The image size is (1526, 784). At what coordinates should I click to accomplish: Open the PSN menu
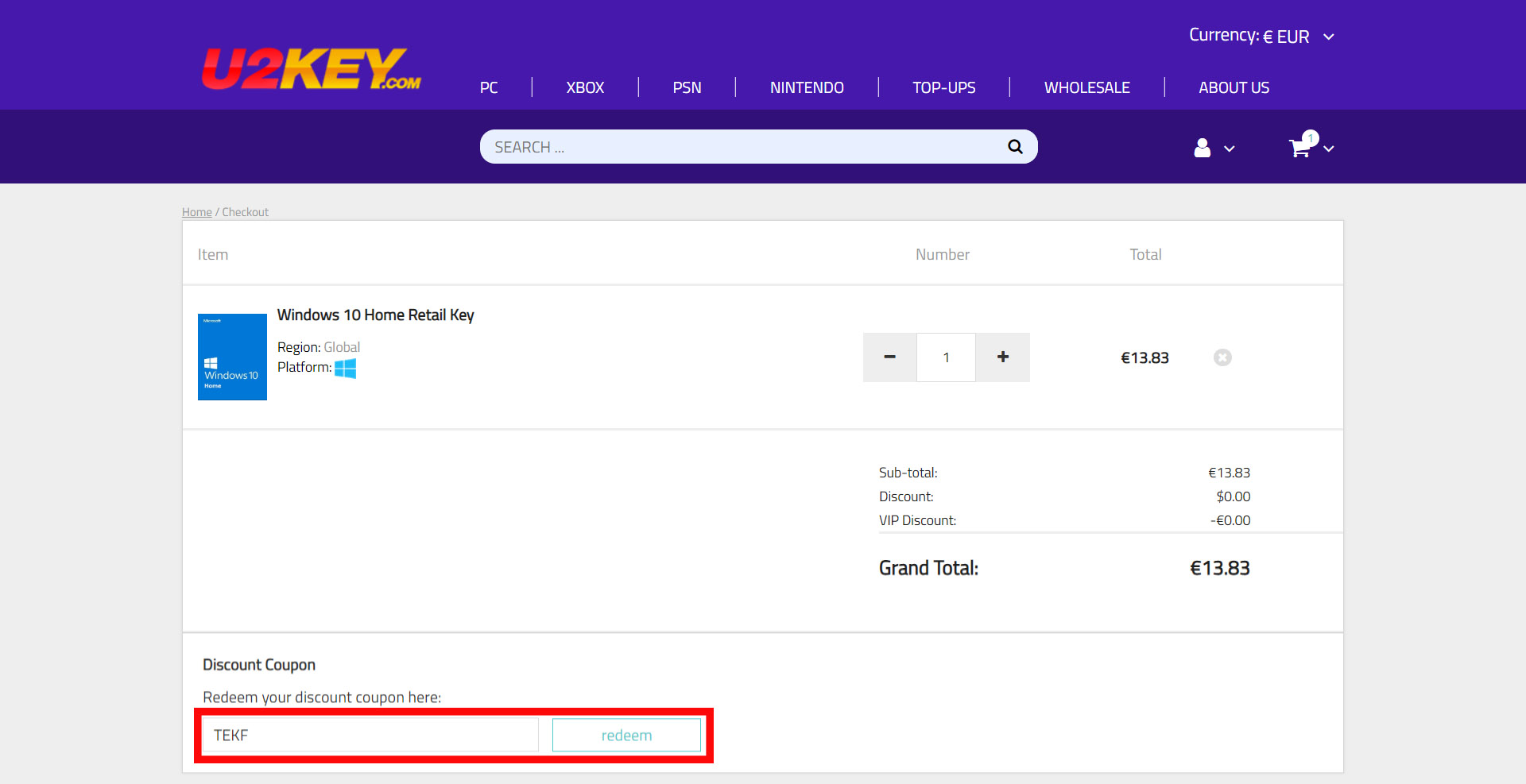point(687,87)
